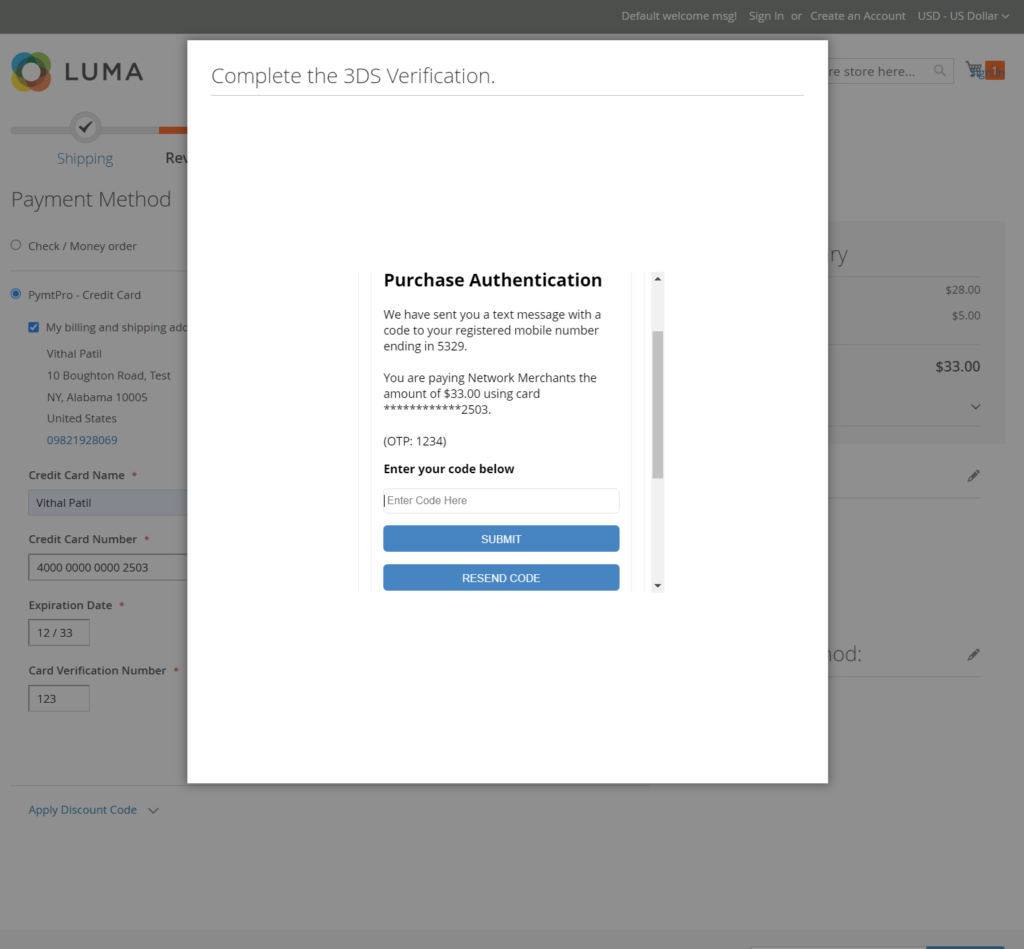Click the RESEND CODE button
This screenshot has width=1024, height=949.
(x=501, y=578)
